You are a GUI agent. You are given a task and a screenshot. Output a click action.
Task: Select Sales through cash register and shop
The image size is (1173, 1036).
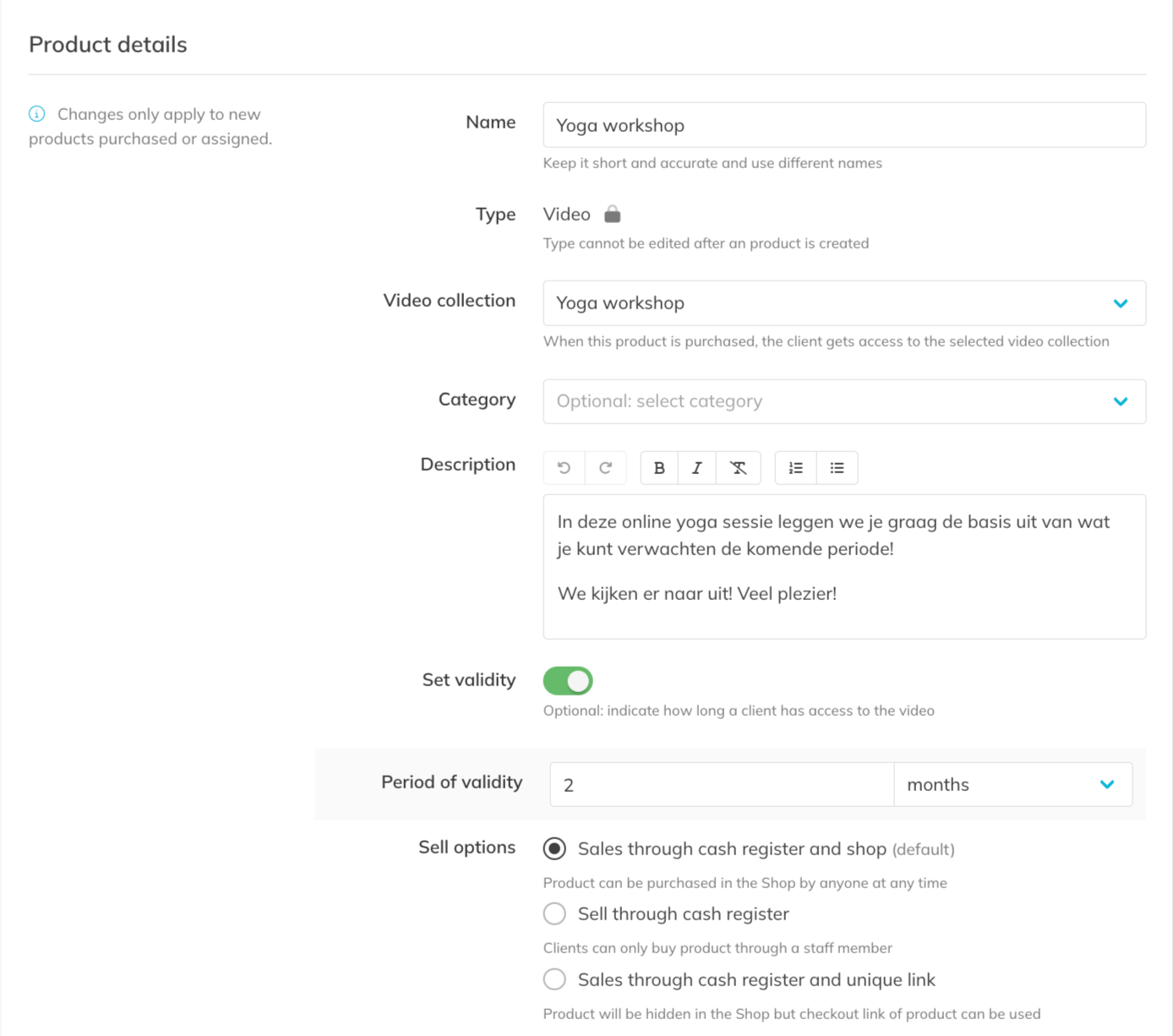[x=554, y=848]
